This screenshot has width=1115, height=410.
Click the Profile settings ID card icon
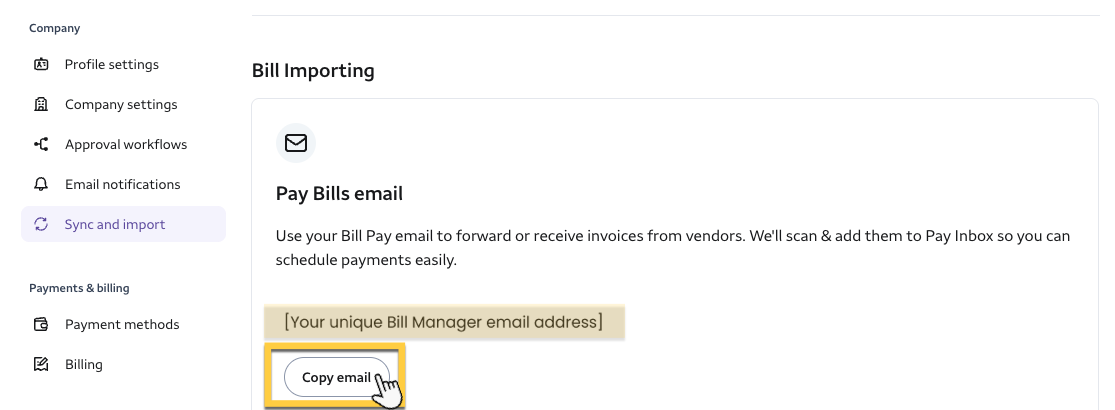coord(41,65)
